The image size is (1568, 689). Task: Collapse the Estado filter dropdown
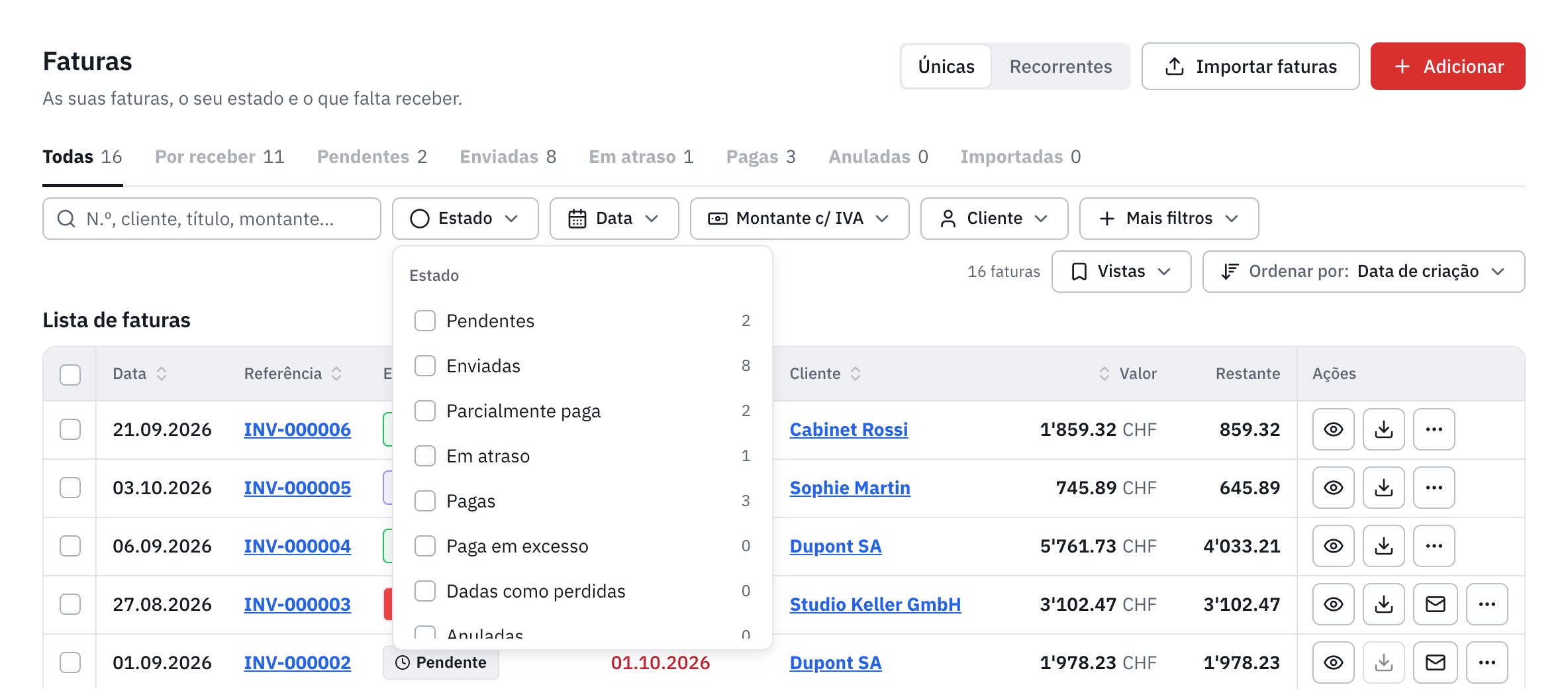click(x=465, y=219)
